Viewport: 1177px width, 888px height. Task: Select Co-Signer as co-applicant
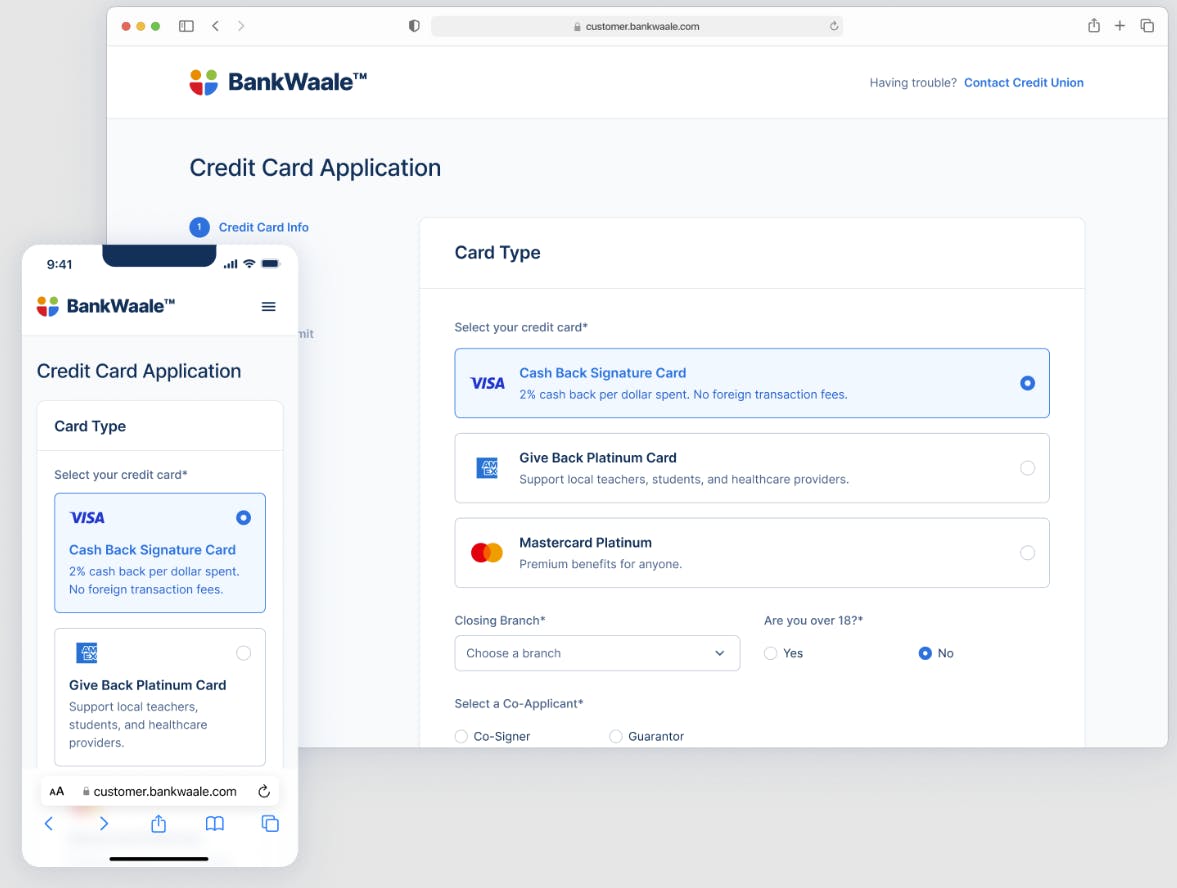click(461, 736)
